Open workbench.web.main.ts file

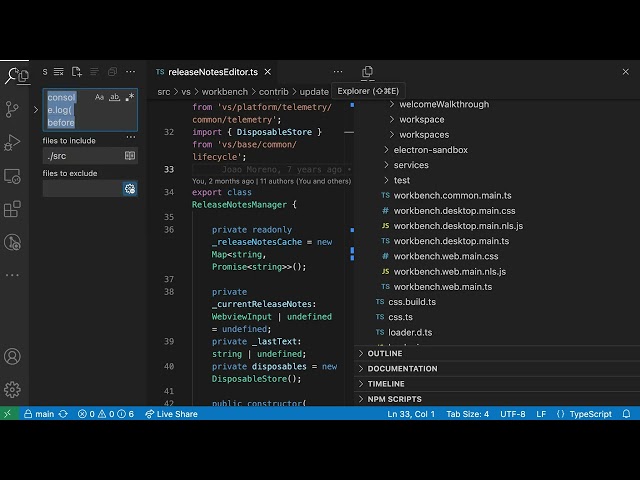pos(442,287)
